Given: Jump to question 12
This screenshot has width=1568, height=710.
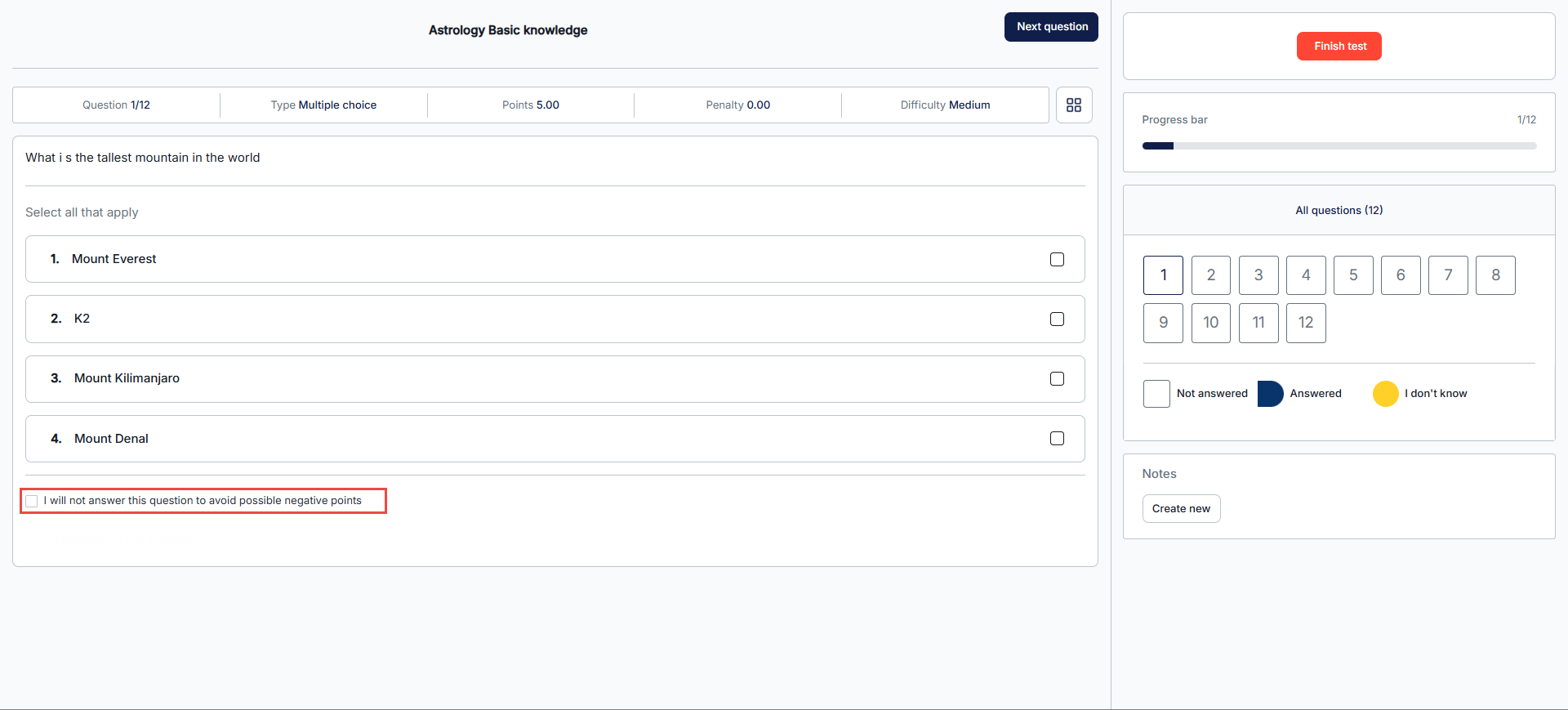Looking at the screenshot, I should tap(1305, 323).
